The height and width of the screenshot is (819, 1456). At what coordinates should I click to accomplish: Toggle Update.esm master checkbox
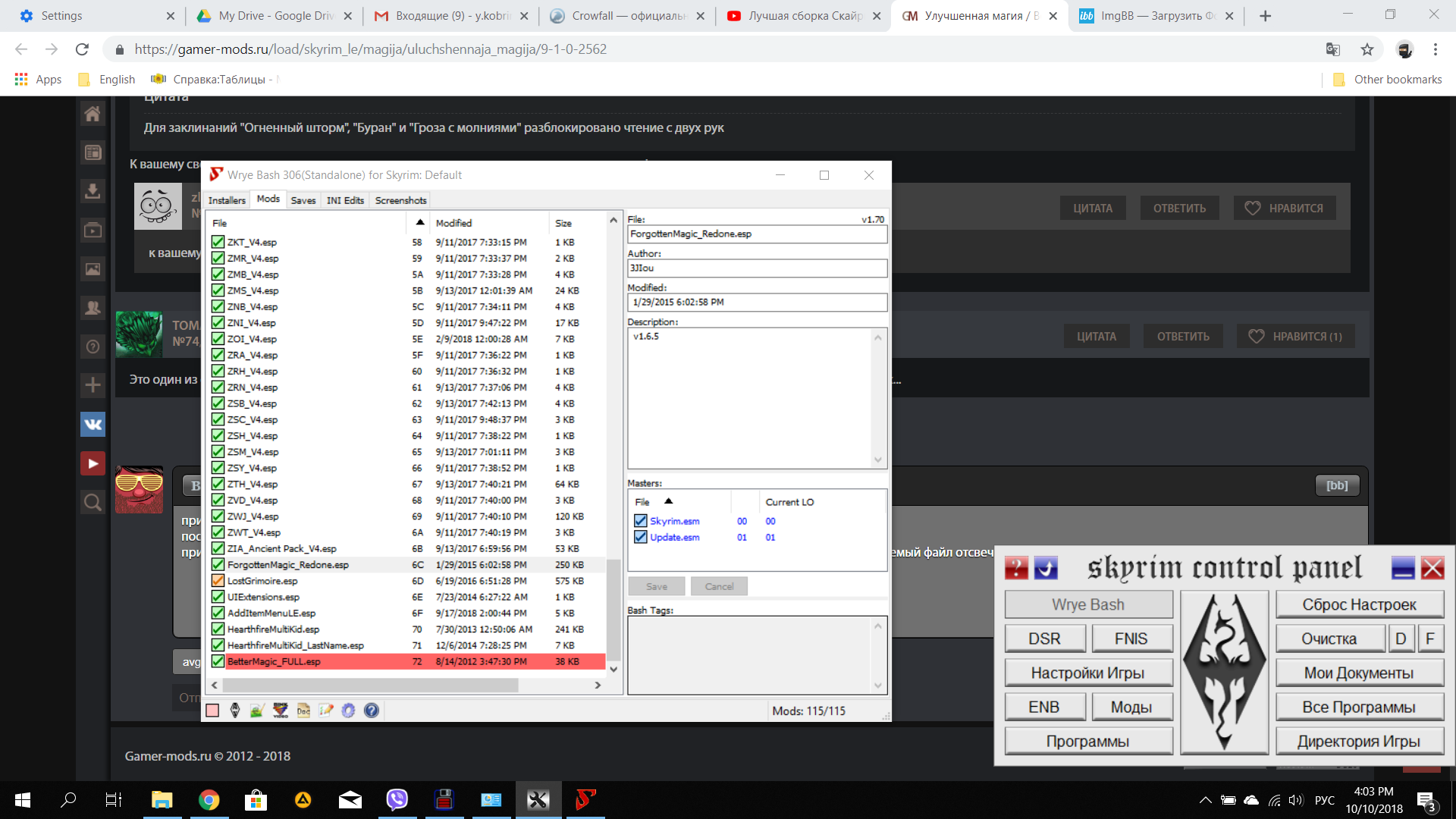(641, 537)
